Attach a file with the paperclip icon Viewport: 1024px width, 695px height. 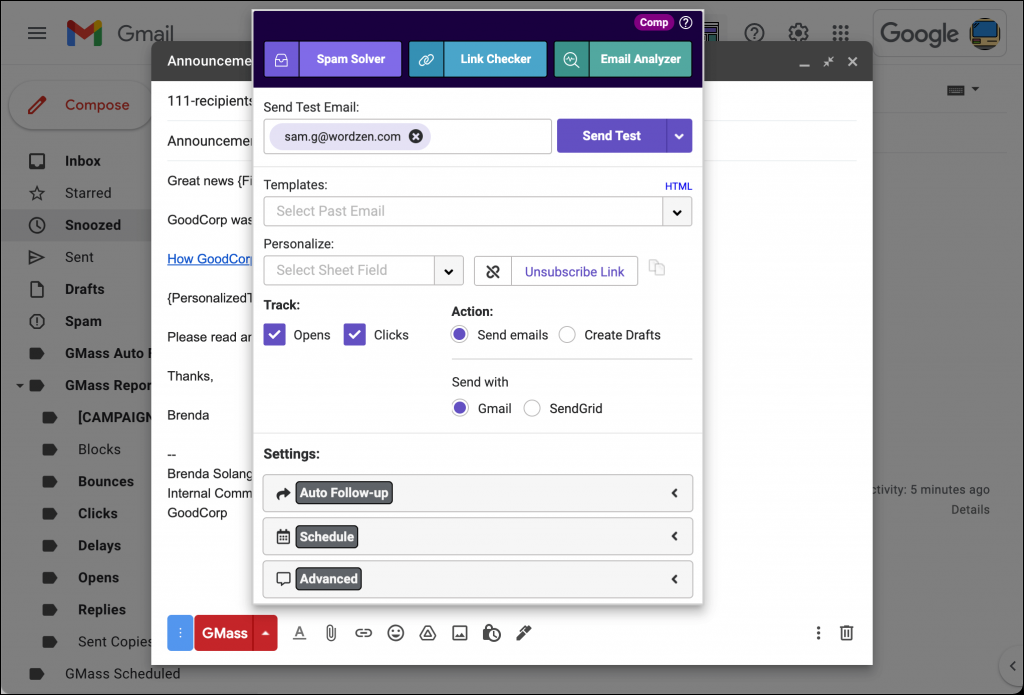pyautogui.click(x=331, y=633)
